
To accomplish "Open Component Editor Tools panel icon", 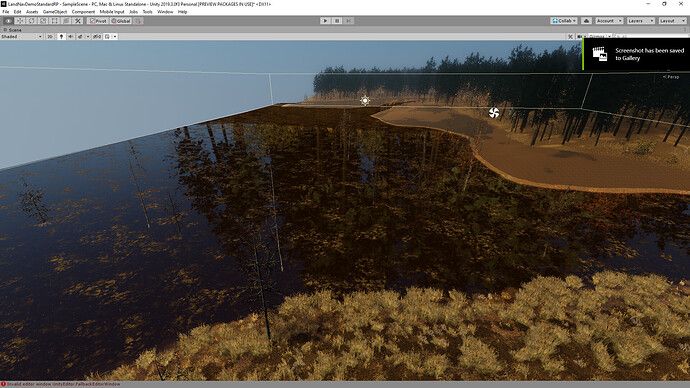I will pos(570,37).
